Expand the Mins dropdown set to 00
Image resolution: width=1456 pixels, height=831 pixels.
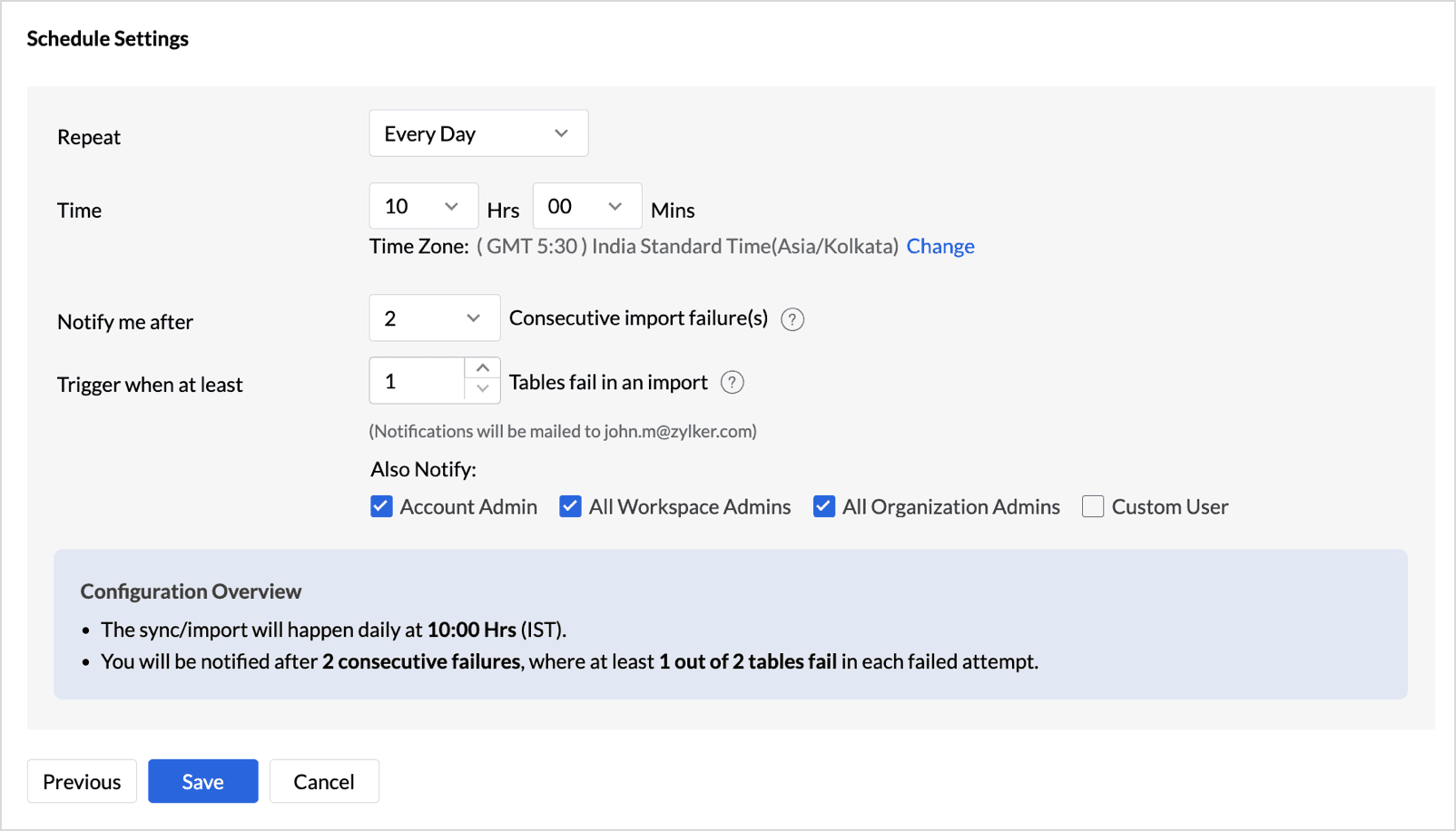(586, 207)
